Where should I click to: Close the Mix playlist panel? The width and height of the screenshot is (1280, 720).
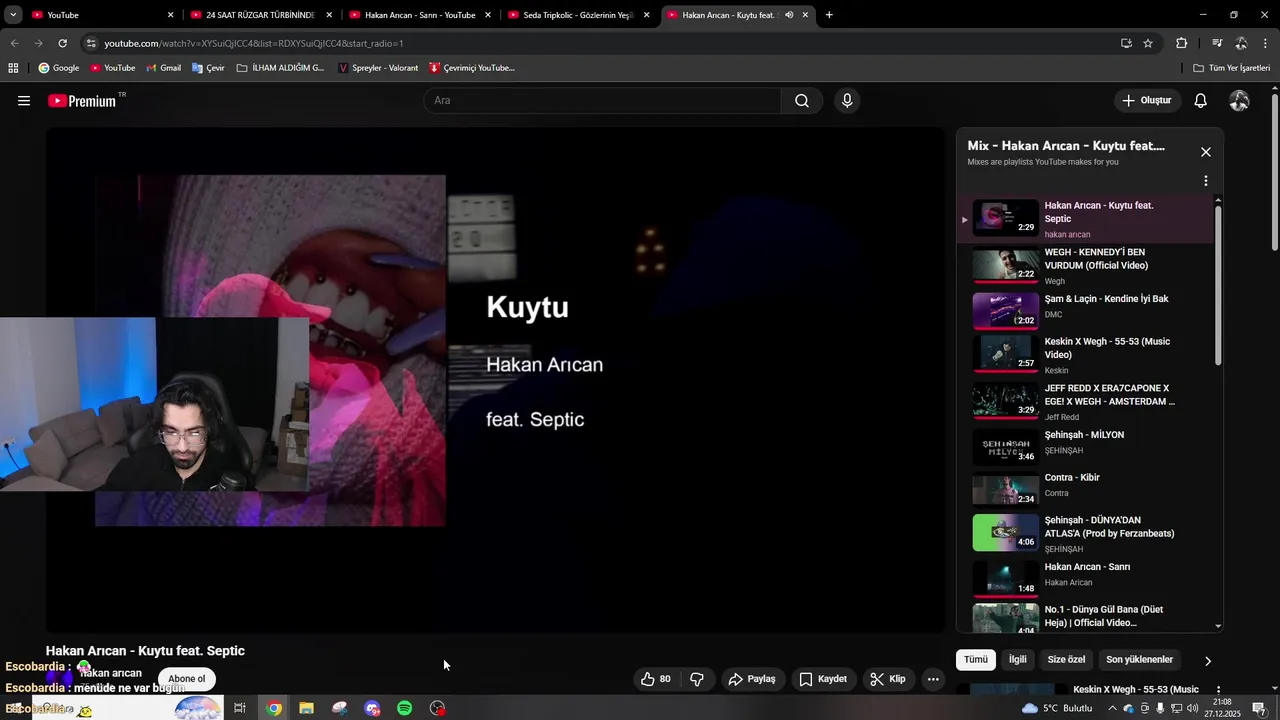[1206, 152]
